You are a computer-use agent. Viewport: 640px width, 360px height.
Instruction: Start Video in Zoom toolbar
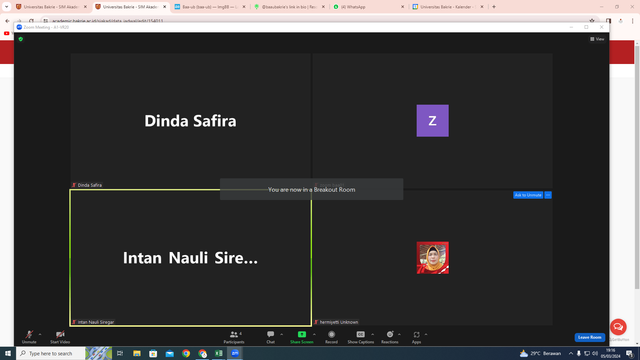point(60,337)
